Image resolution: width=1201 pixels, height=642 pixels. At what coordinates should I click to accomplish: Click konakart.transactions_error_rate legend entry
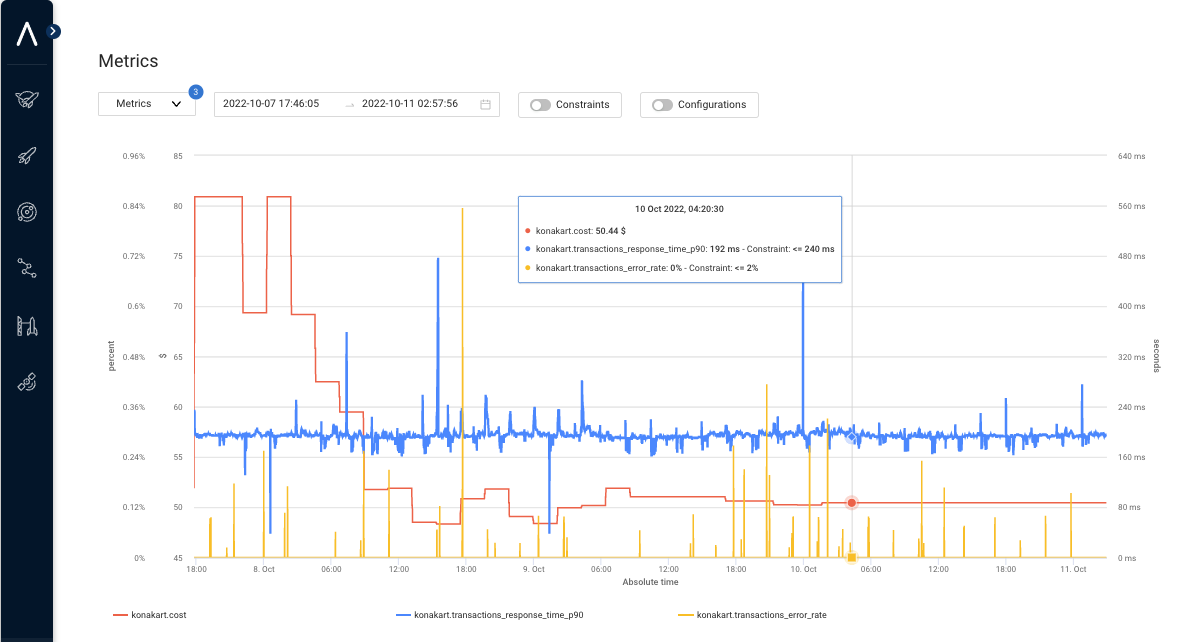761,615
